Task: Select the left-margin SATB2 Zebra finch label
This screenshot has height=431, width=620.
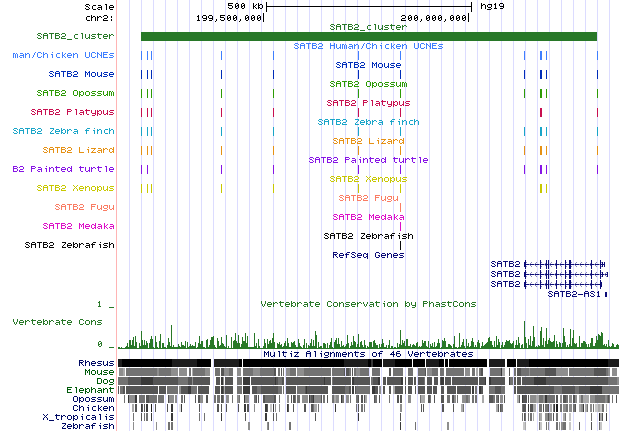Action: (x=64, y=131)
